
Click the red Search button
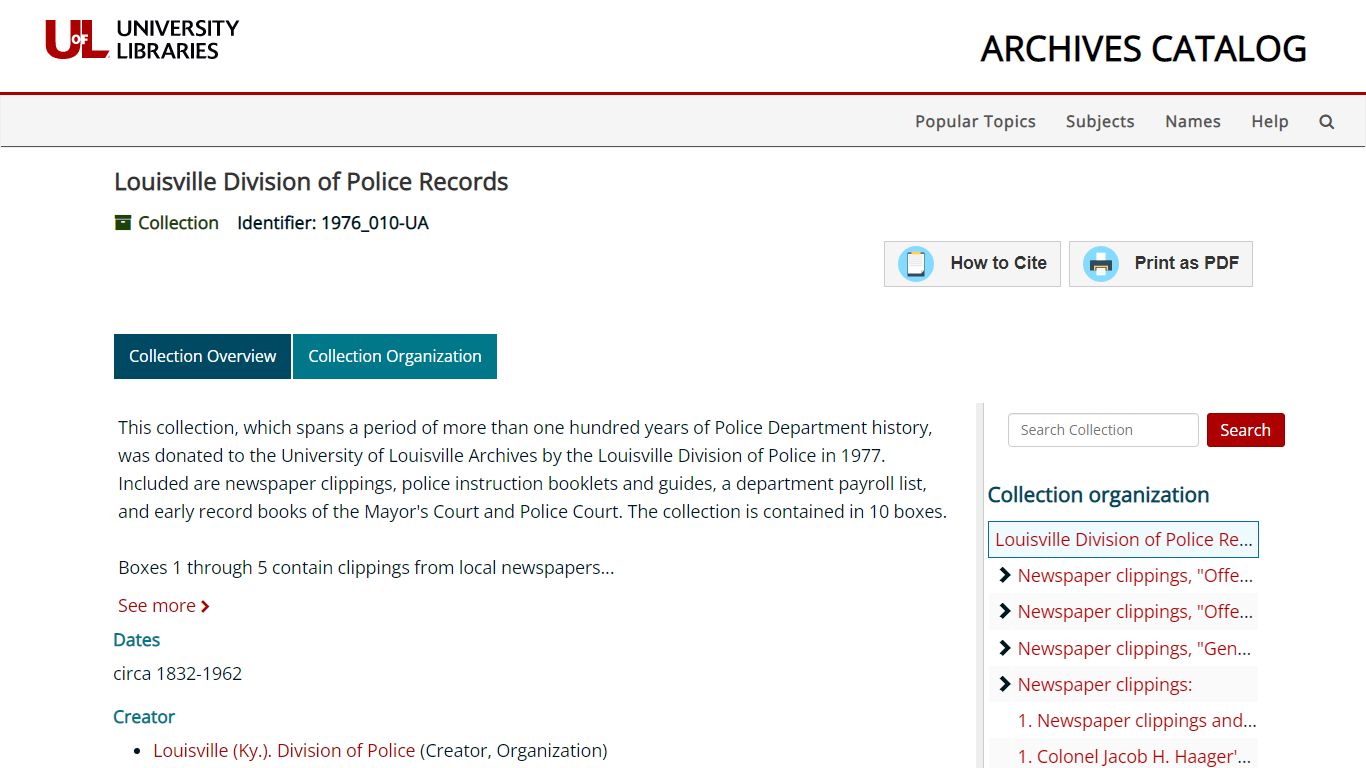1245,430
